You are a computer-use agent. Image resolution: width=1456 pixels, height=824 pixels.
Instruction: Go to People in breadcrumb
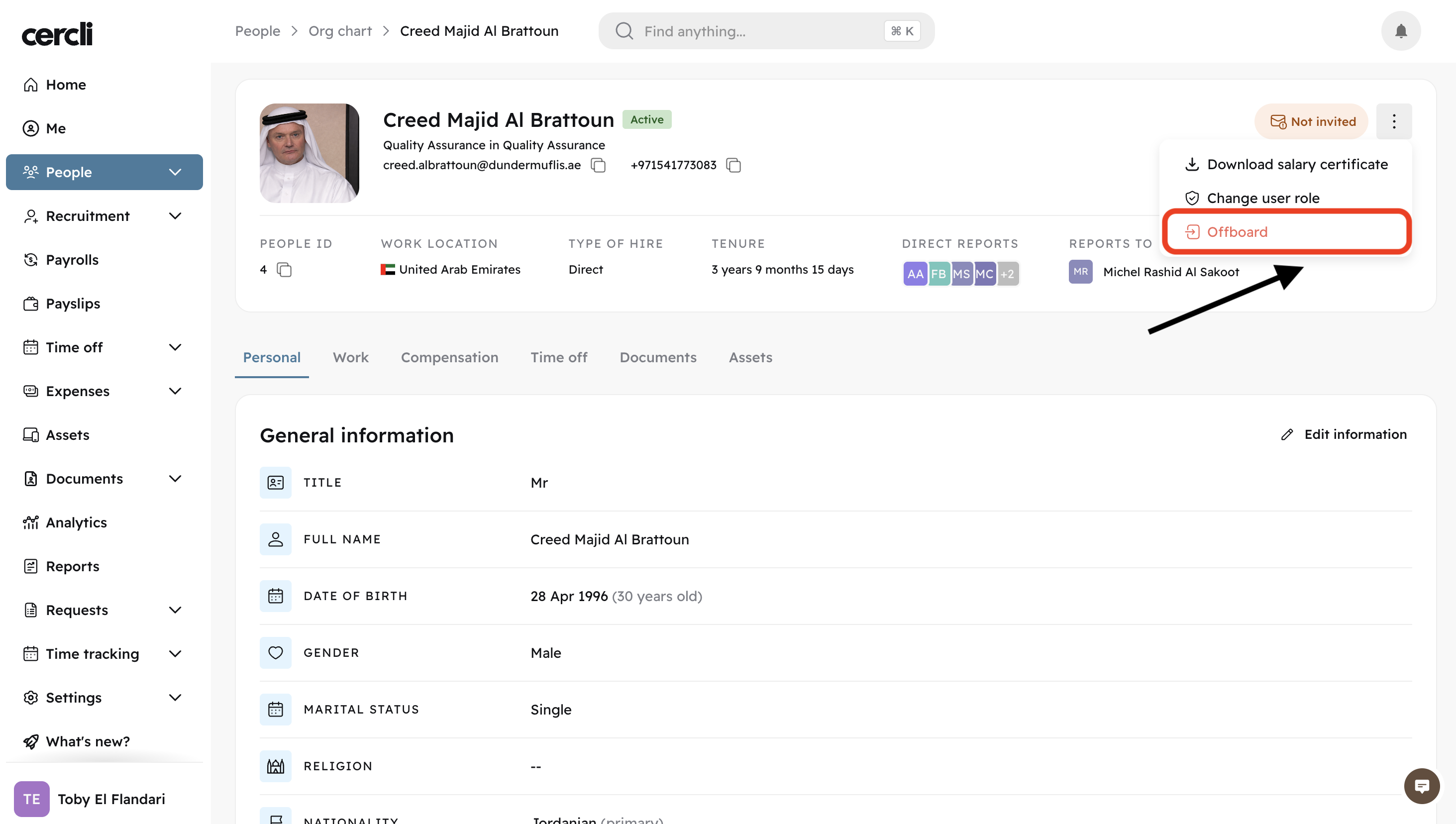tap(257, 31)
